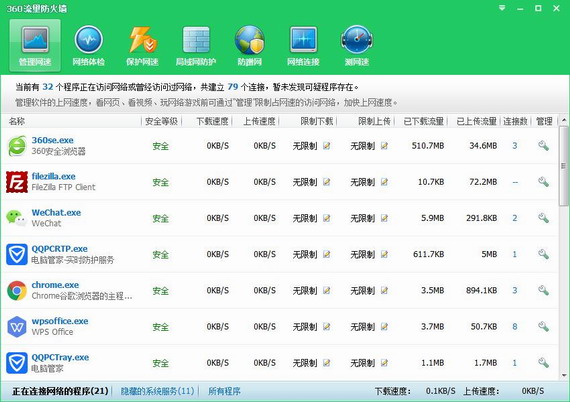Screen dimensions: 570x402
Task: Edit download limit for QQPCTray.exe
Action: click(326, 363)
